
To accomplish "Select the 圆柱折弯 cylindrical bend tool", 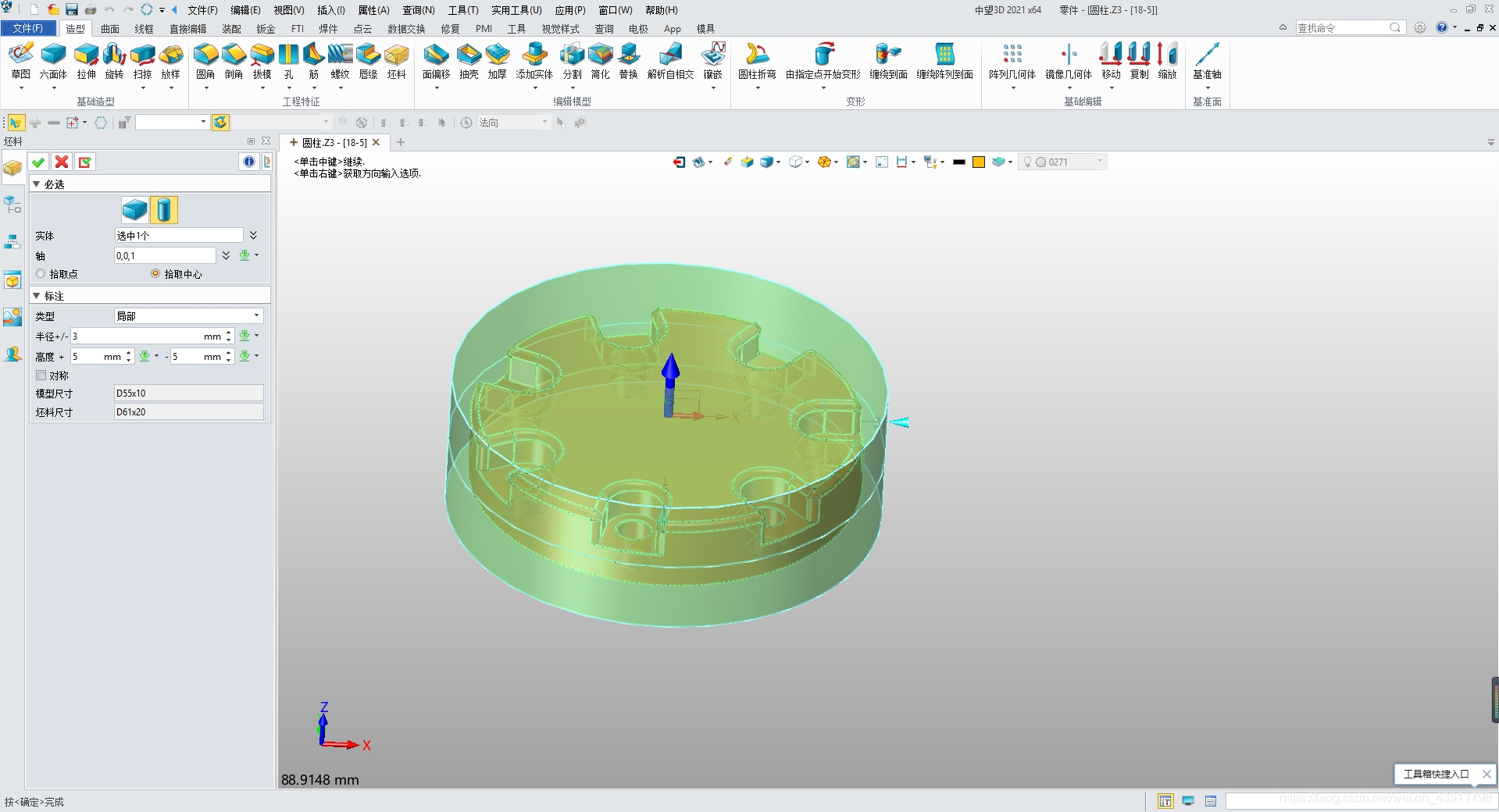I will pos(757,61).
